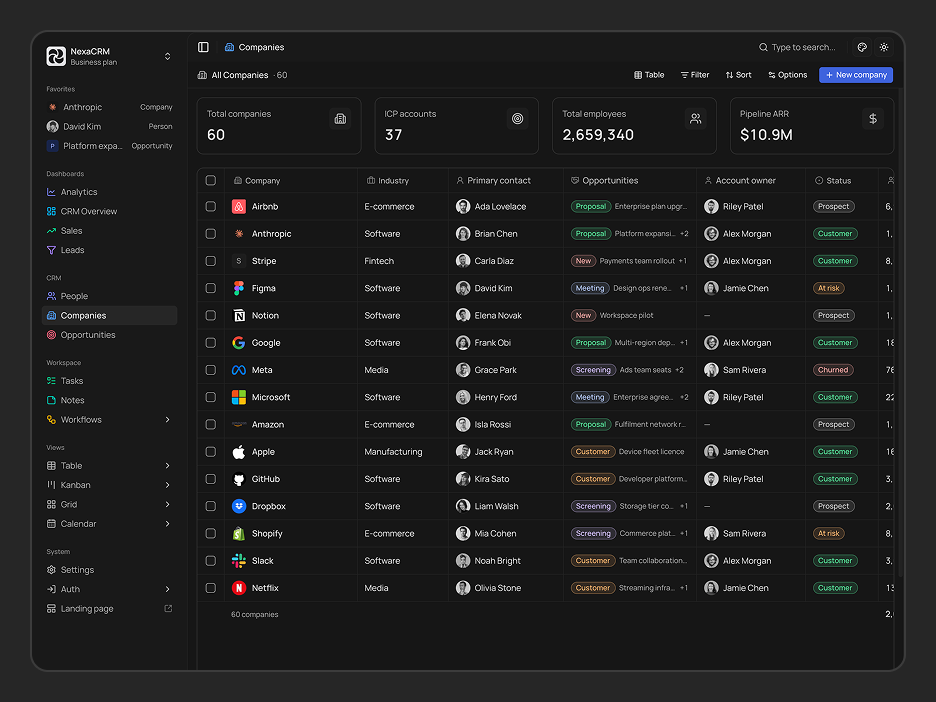This screenshot has width=936, height=702.
Task: Expand the Calendar view chevron
Action: 168,524
